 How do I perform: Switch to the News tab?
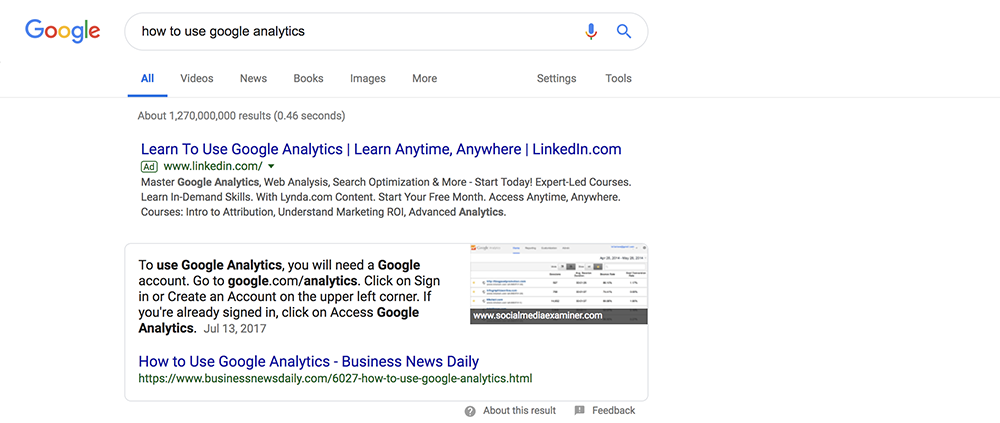[253, 78]
